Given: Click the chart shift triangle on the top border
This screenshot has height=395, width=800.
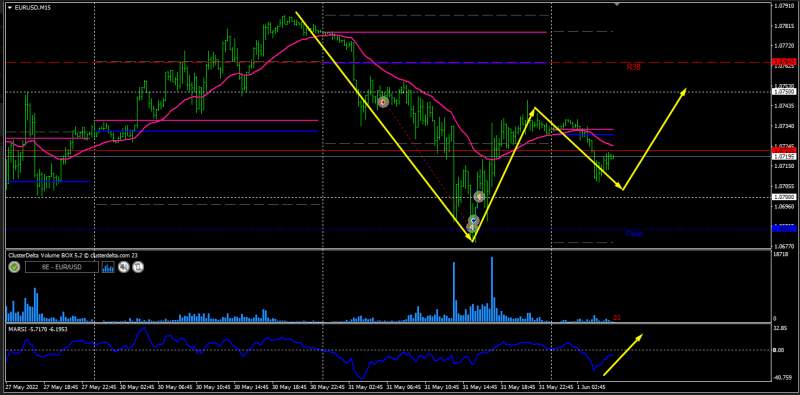Looking at the screenshot, I should [618, 4].
